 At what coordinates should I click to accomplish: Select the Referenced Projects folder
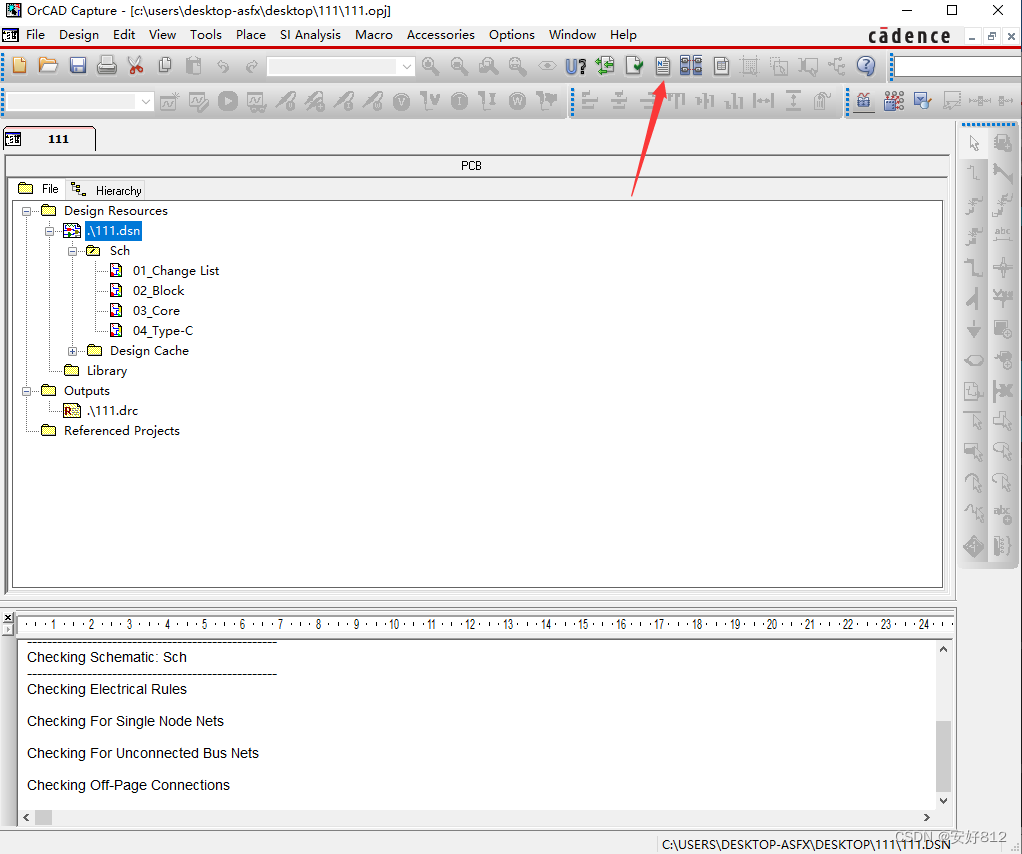point(122,431)
